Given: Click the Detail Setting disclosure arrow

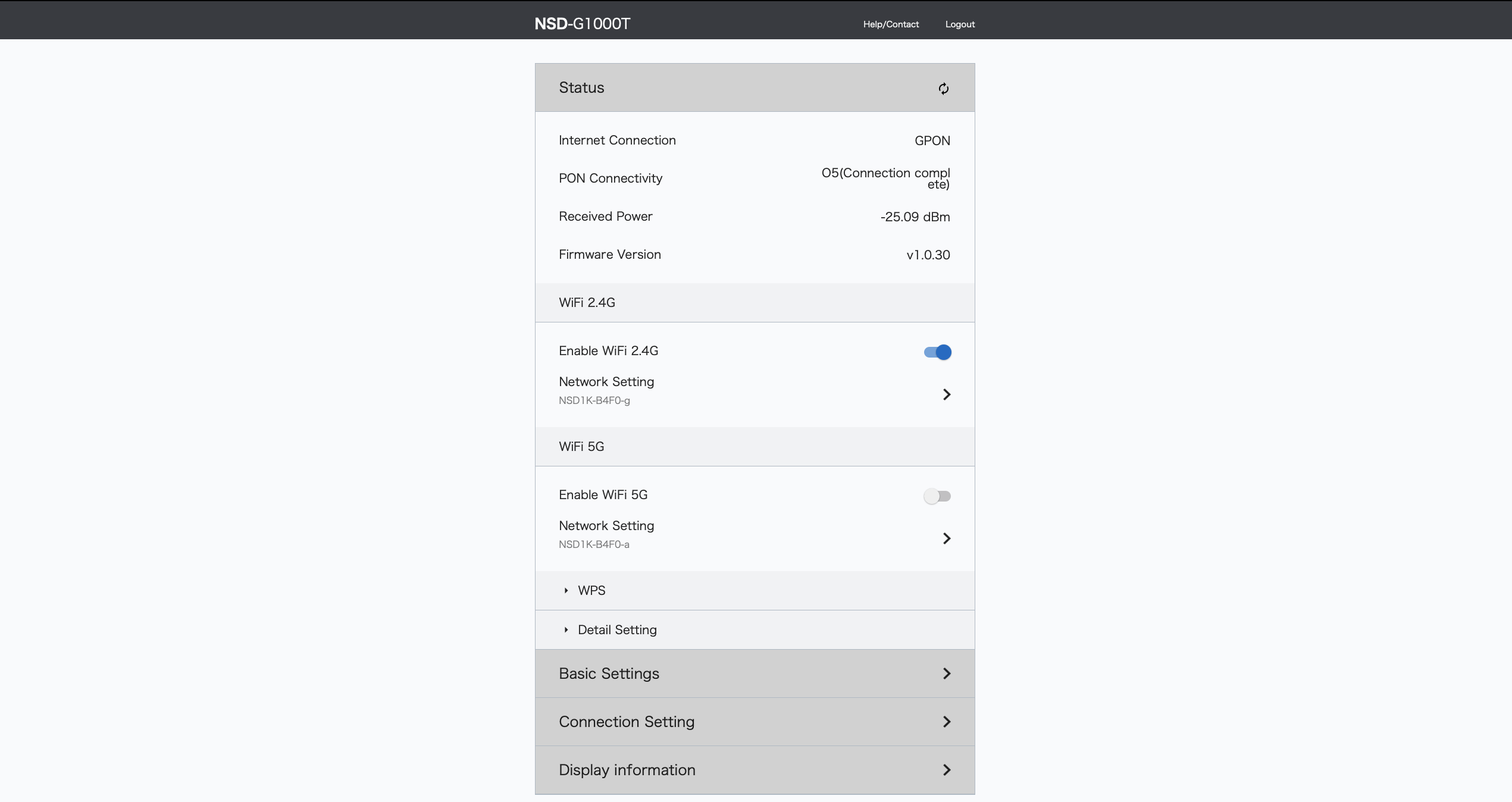Looking at the screenshot, I should click(565, 629).
